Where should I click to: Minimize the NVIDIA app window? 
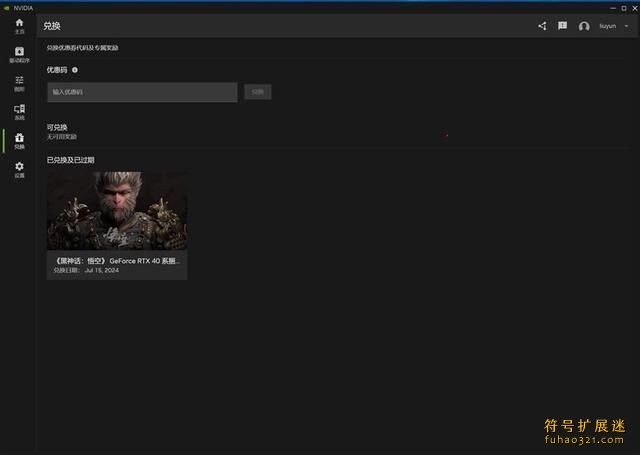pyautogui.click(x=613, y=8)
